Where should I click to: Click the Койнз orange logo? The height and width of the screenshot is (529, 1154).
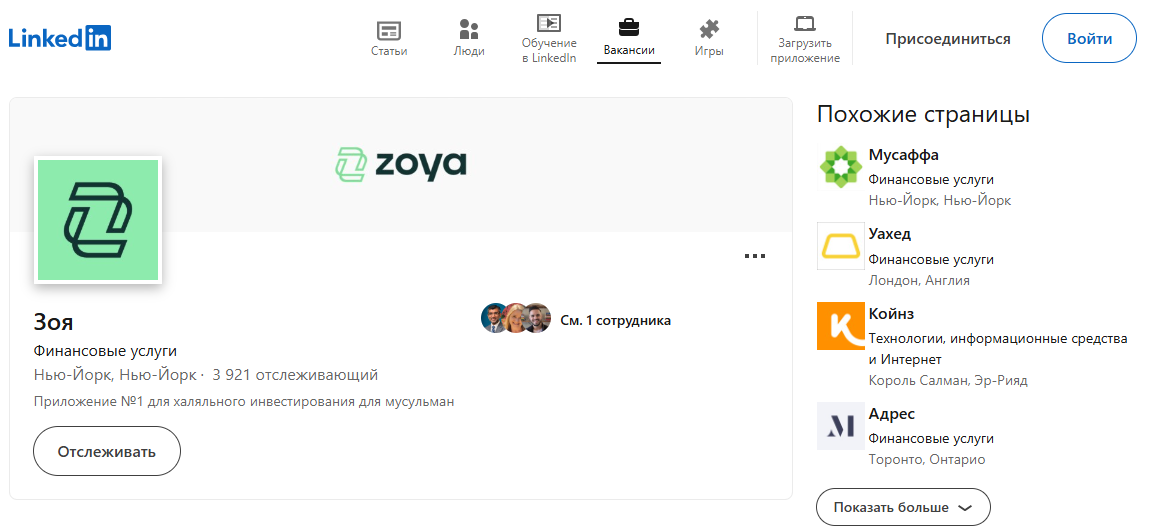(840, 326)
